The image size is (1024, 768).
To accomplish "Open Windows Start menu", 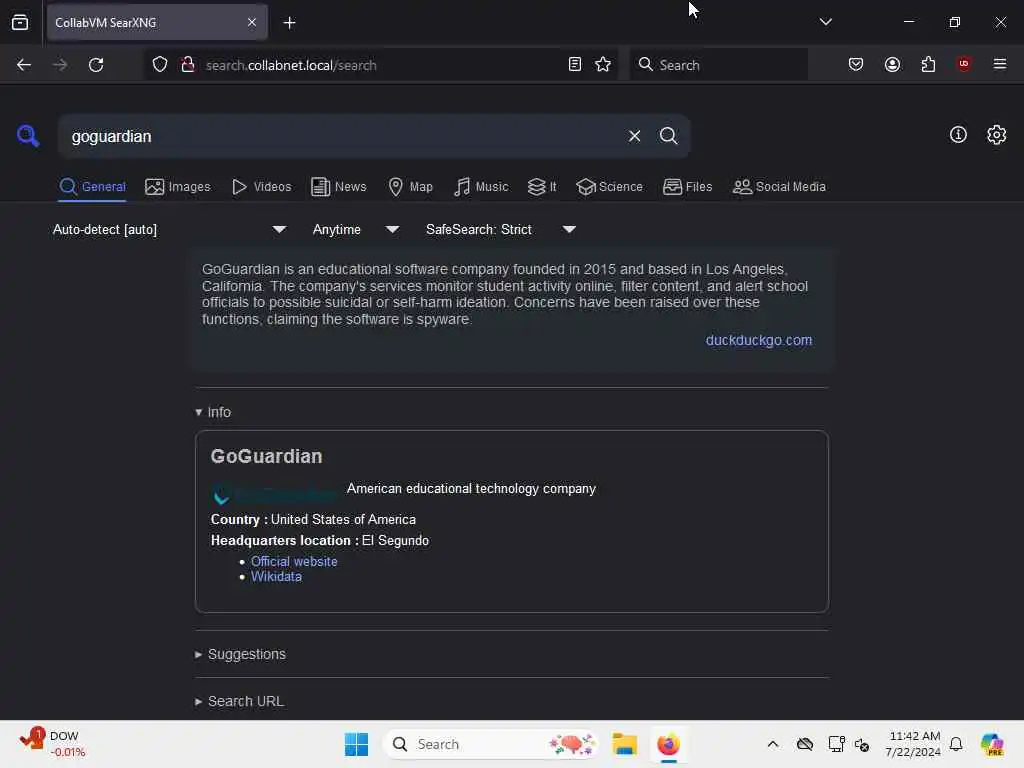I will point(356,744).
